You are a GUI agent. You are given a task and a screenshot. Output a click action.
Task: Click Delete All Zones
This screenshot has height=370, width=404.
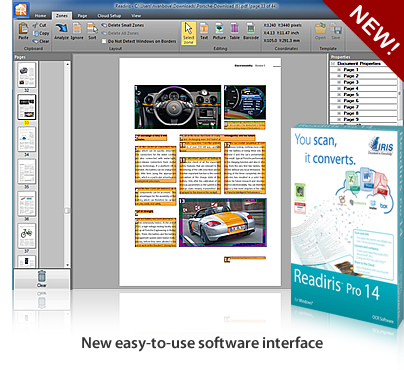(120, 33)
